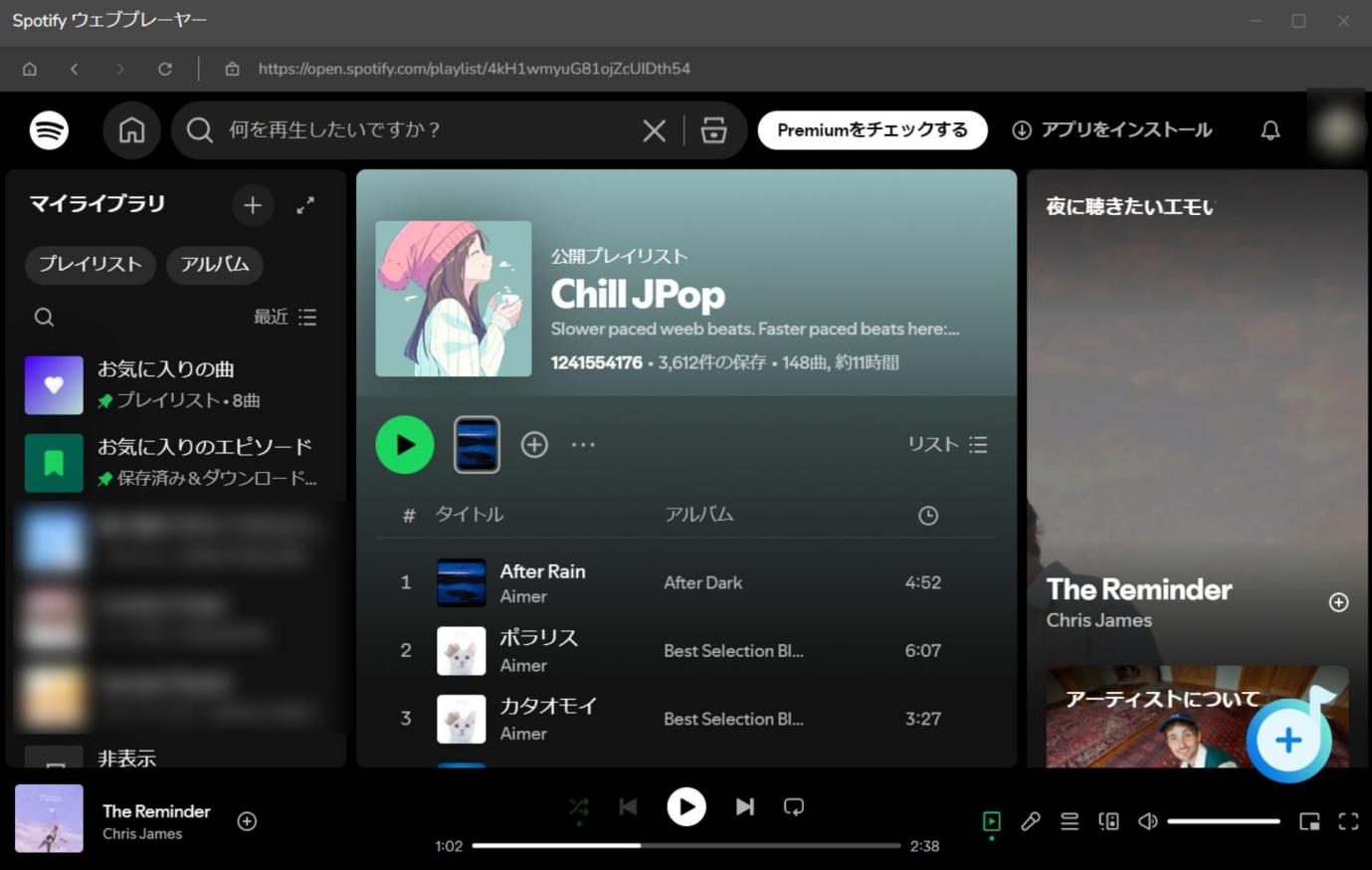Open more options three dots for playlist
This screenshot has height=870, width=1372.
coord(583,445)
